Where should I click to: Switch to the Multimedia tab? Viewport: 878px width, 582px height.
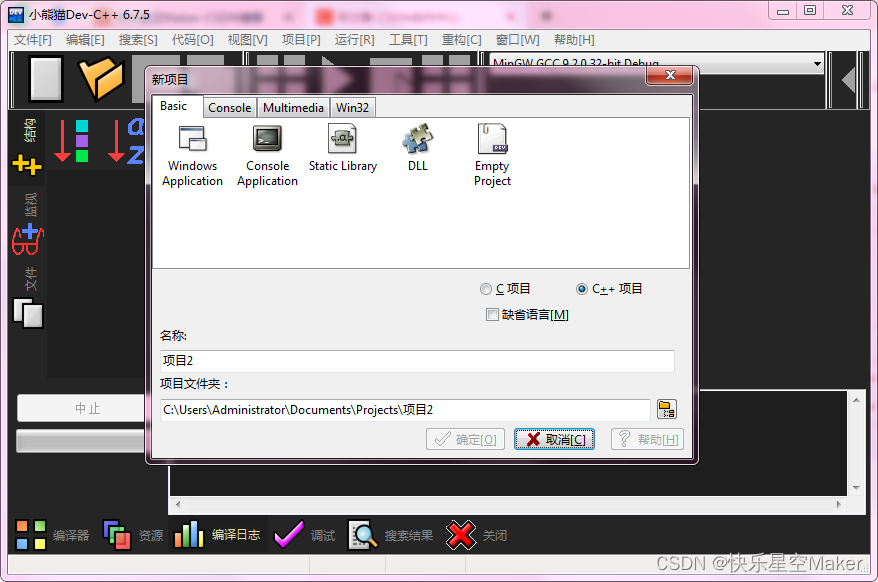(293, 108)
